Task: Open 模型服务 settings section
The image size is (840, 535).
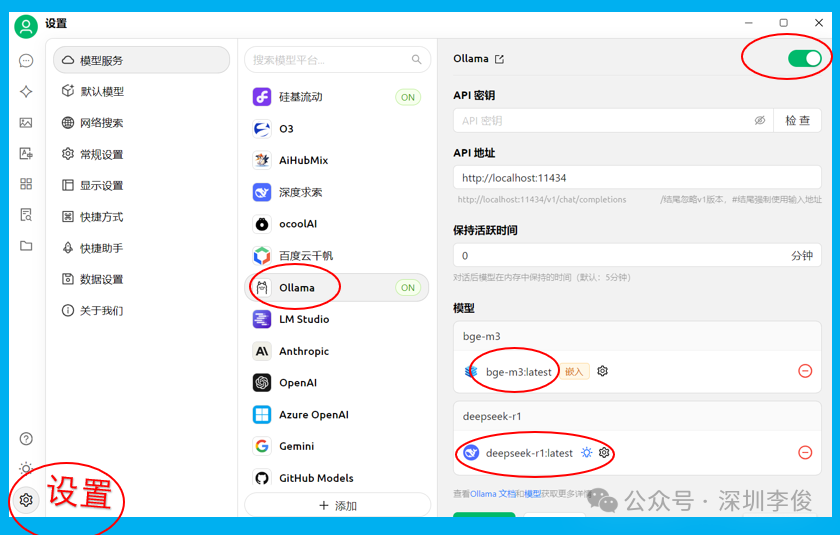Action: click(141, 60)
